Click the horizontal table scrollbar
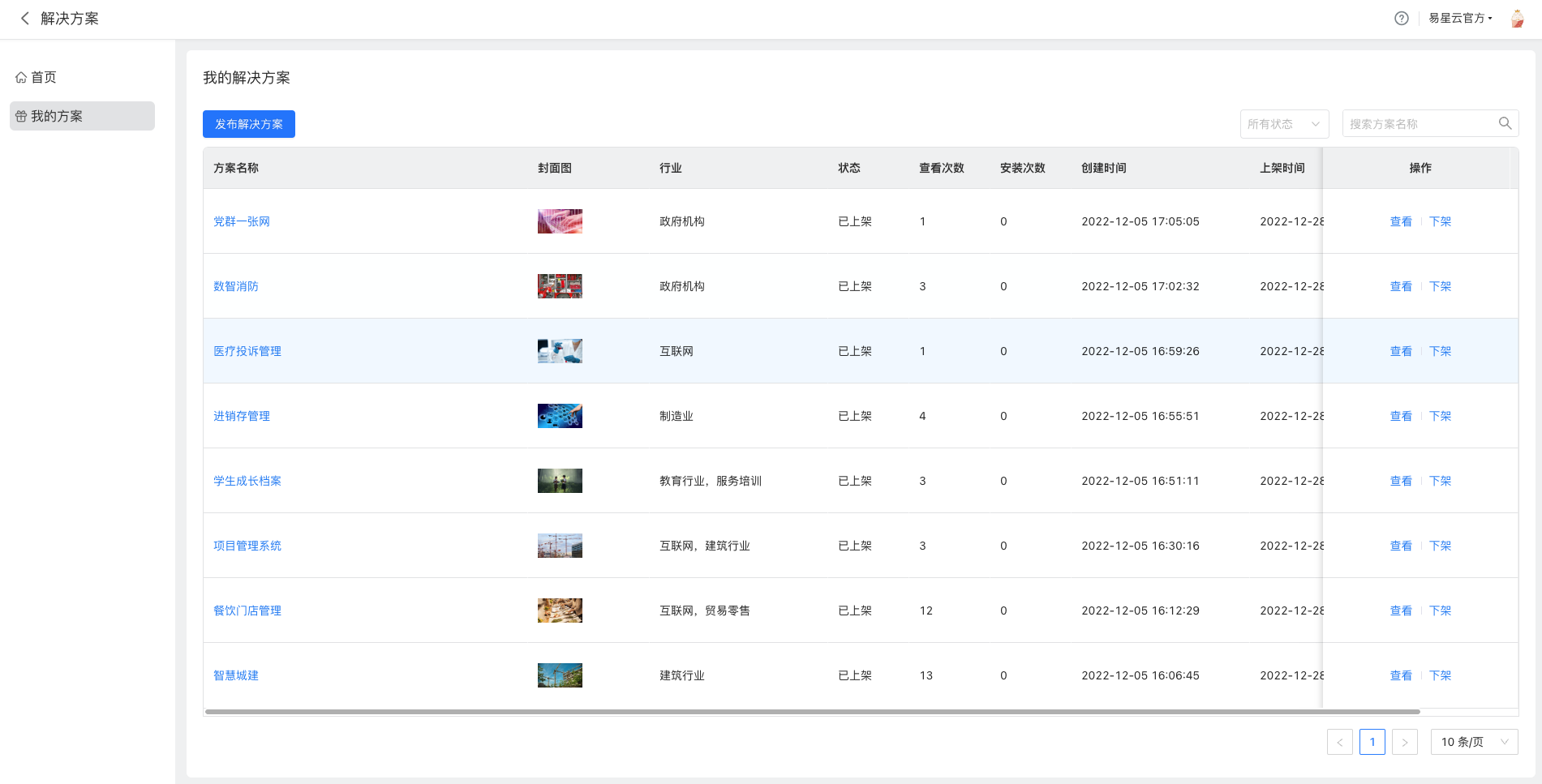This screenshot has height=784, width=1542. click(813, 712)
